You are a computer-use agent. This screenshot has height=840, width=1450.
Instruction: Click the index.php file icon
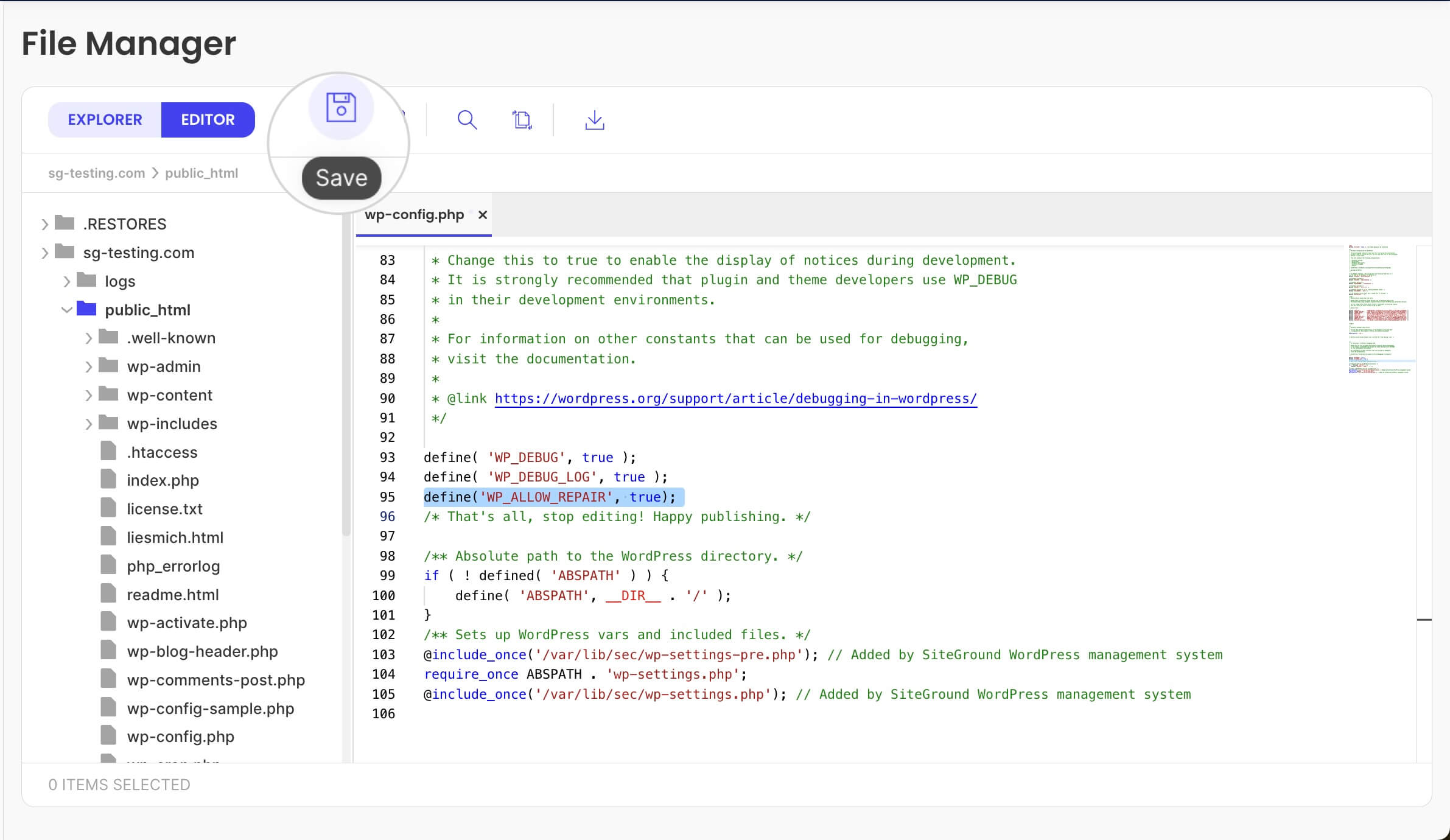point(108,479)
